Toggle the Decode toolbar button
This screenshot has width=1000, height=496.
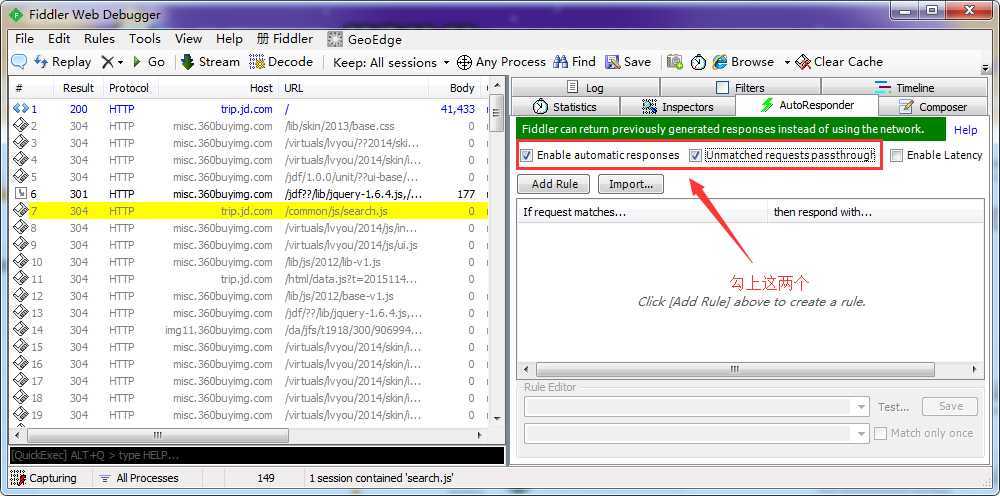[281, 62]
